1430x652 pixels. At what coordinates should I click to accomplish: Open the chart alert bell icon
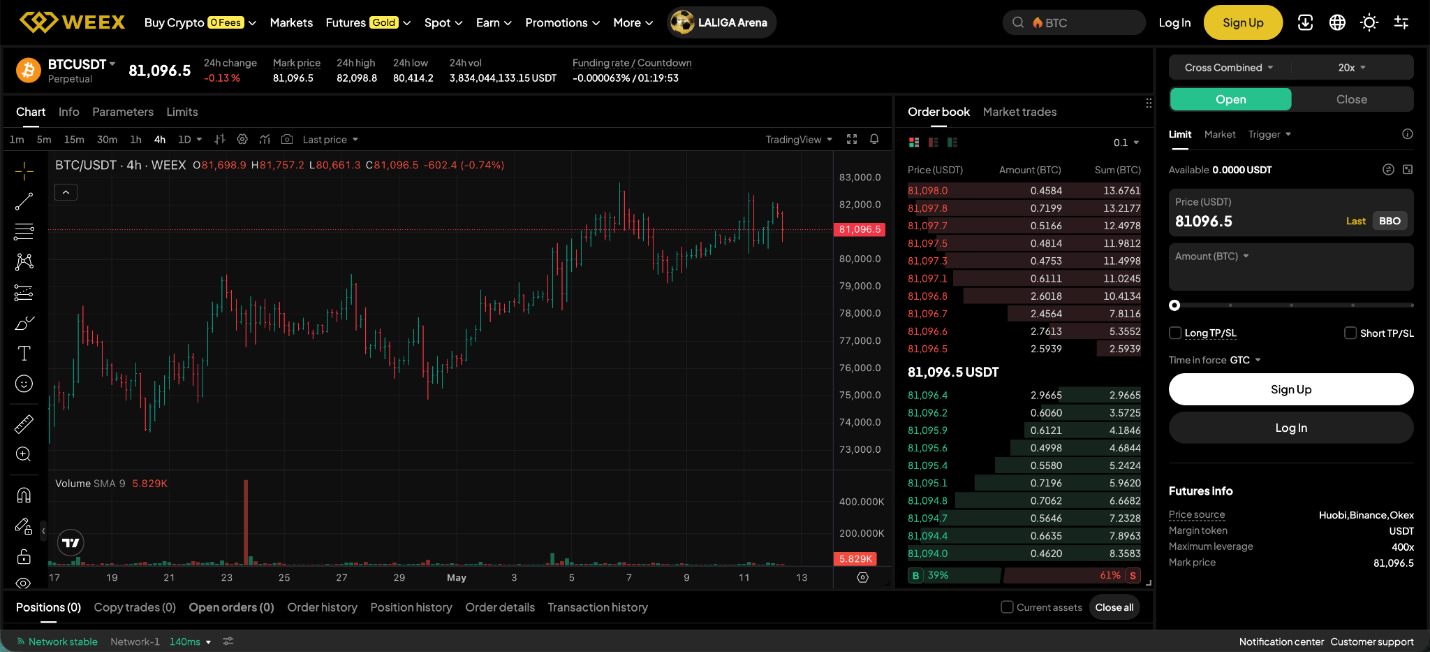pos(874,139)
